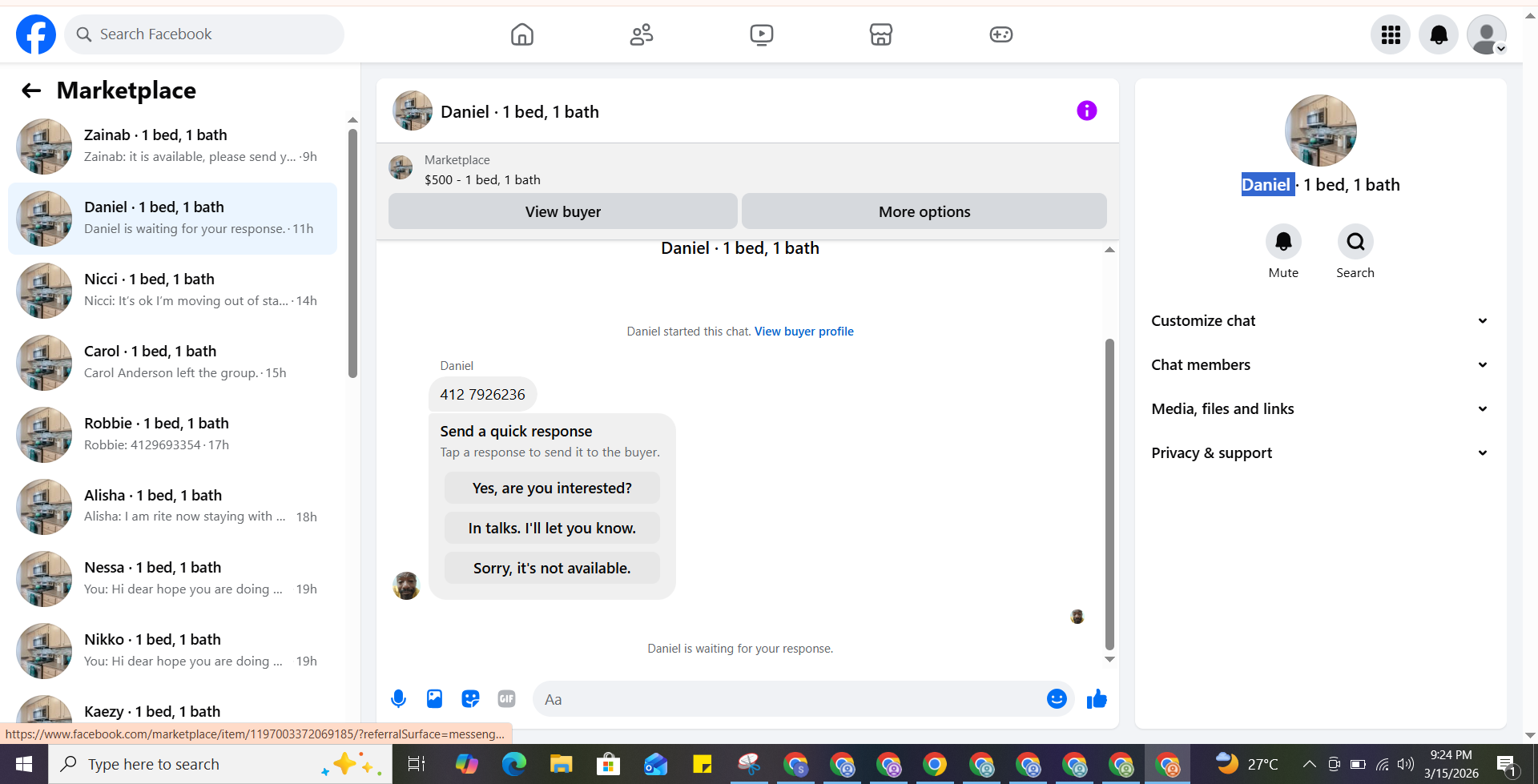Mute the Daniel conversation

pyautogui.click(x=1283, y=242)
